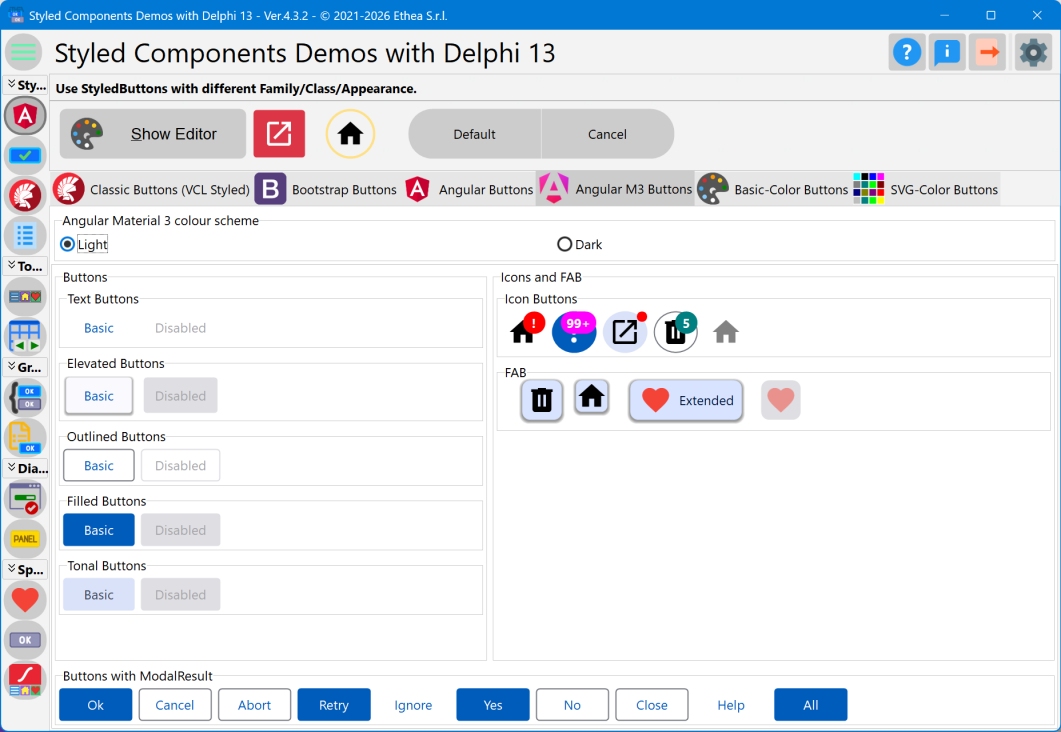Click the Close ModalResult button

click(x=652, y=705)
